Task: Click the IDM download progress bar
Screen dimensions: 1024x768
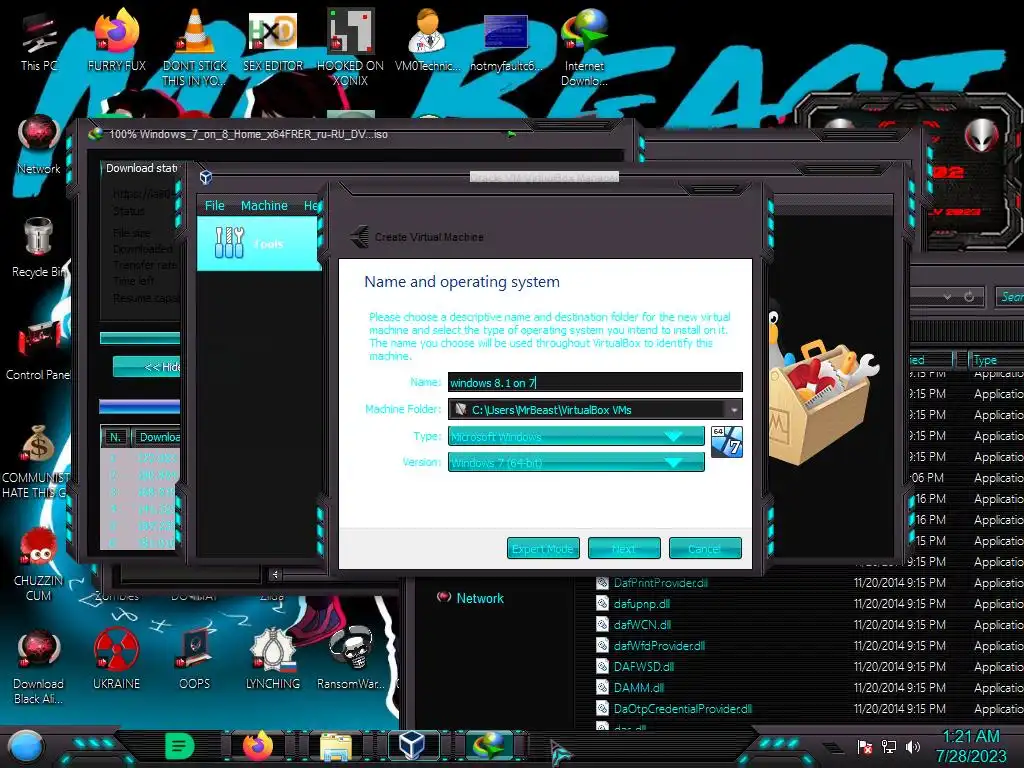Action: (140, 338)
